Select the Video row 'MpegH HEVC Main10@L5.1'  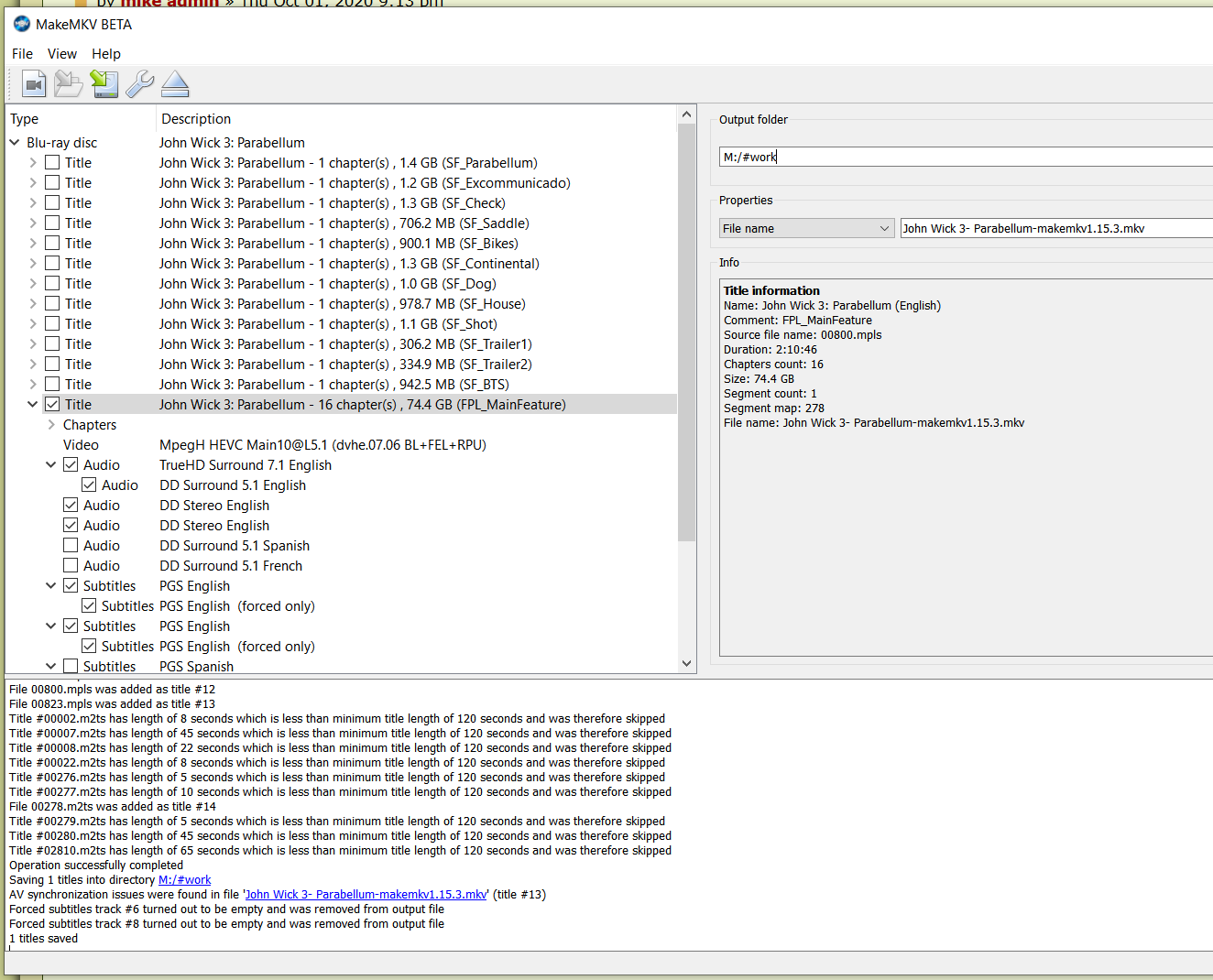pos(322,445)
